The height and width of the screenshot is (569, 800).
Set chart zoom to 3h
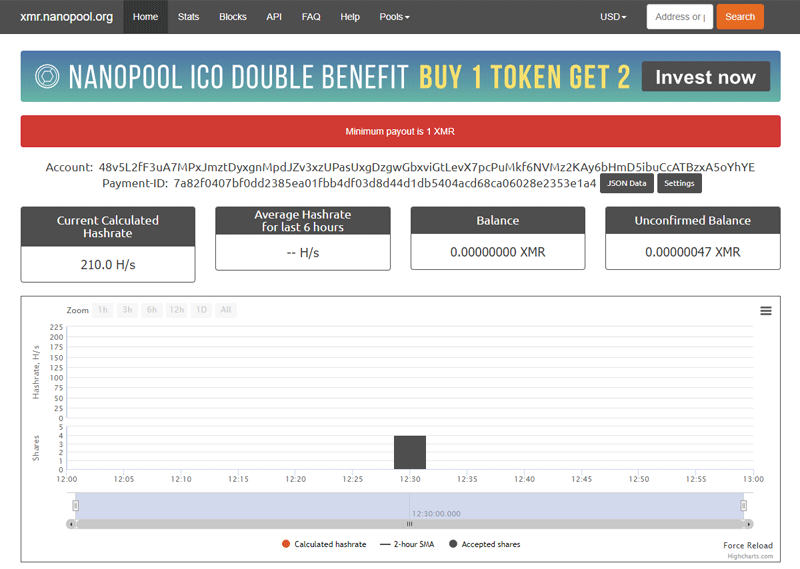(128, 310)
